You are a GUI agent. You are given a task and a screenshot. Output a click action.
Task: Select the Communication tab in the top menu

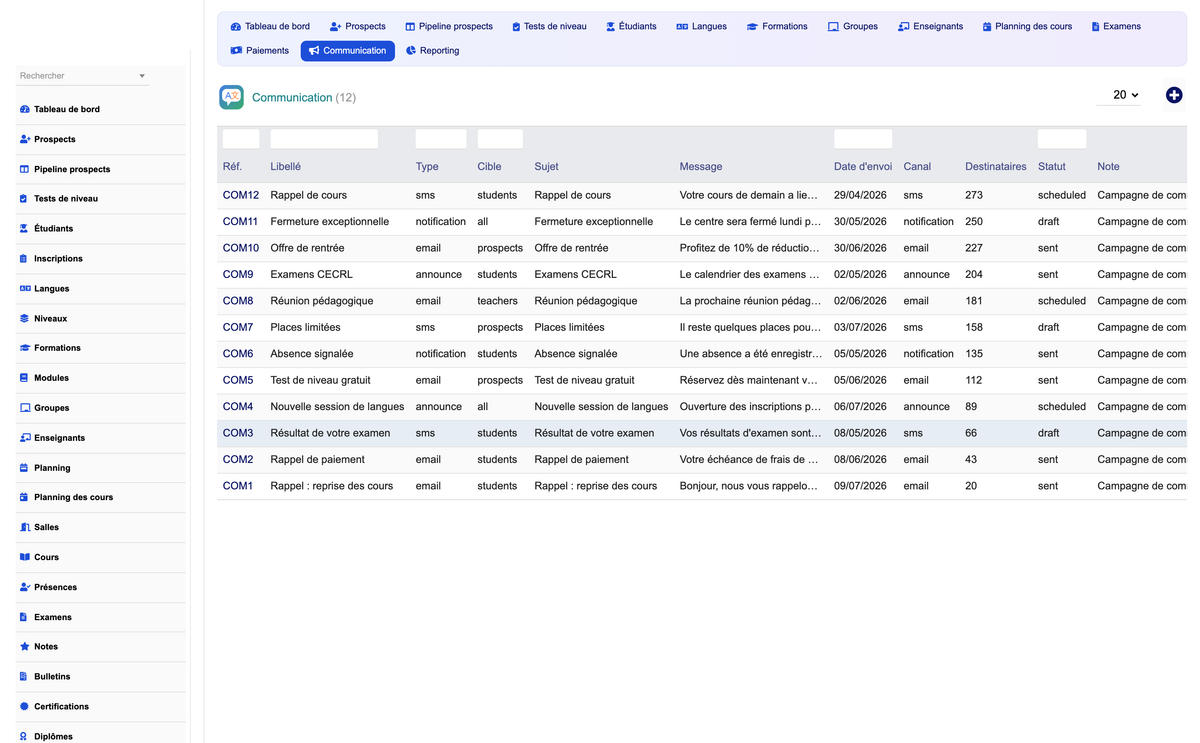(x=347, y=51)
